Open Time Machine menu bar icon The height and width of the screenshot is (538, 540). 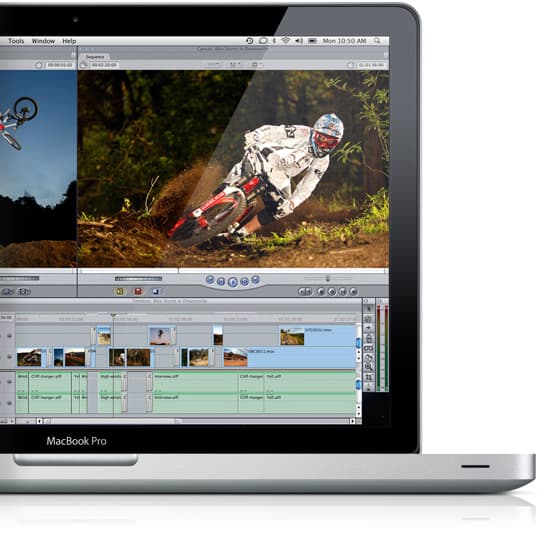250,41
